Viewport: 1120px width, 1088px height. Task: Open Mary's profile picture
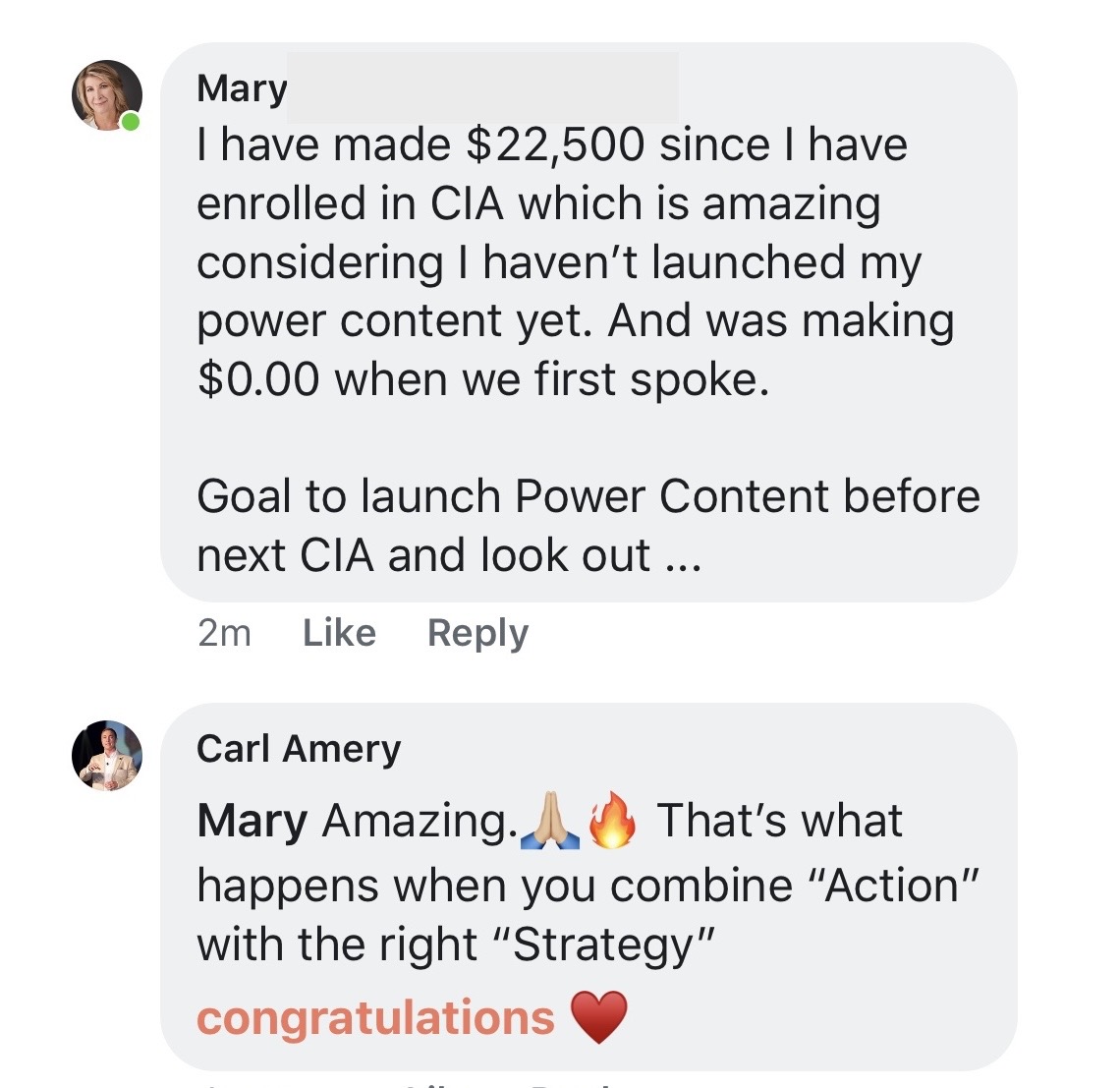click(106, 94)
